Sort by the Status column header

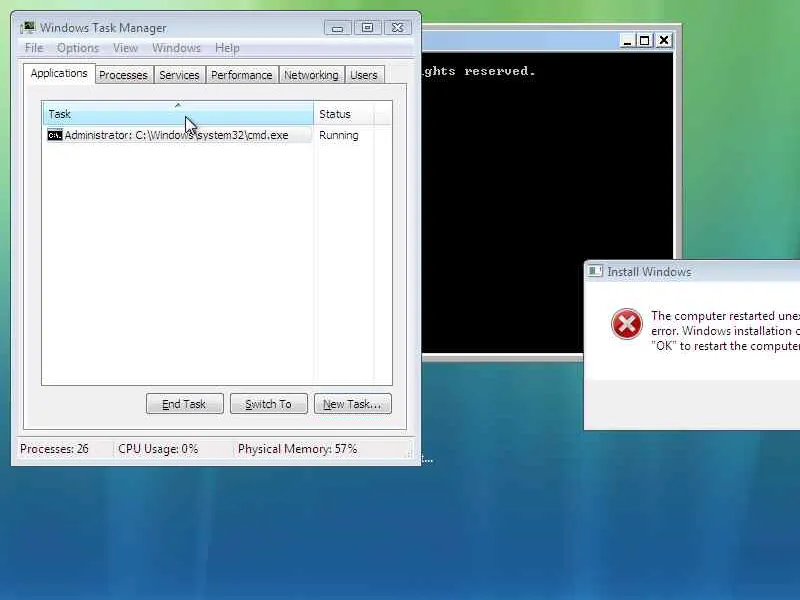pos(344,114)
